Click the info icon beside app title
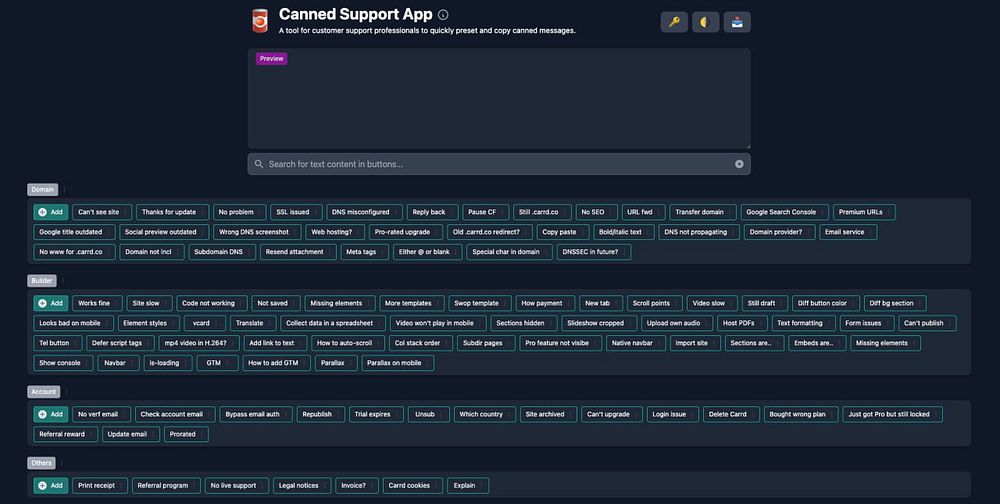Viewport: 1000px width, 504px height. [x=443, y=15]
